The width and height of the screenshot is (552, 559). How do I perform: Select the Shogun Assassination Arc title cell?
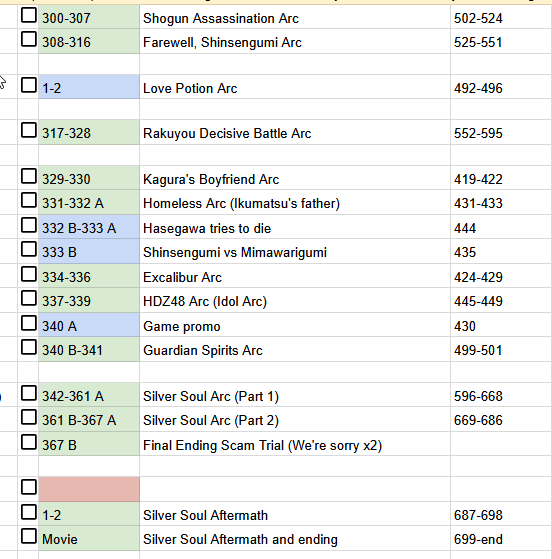coord(295,17)
